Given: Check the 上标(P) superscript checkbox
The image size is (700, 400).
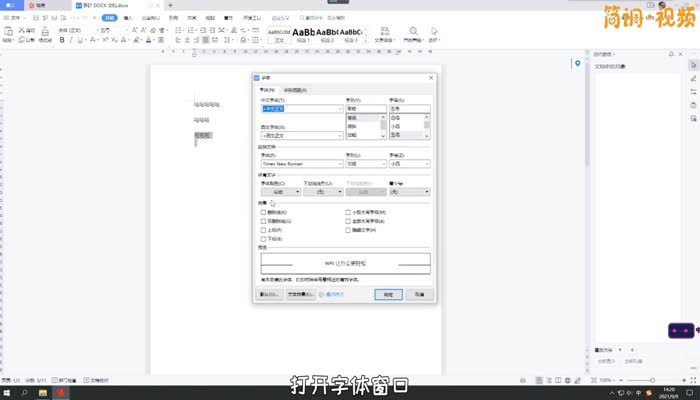Looking at the screenshot, I should click(263, 230).
